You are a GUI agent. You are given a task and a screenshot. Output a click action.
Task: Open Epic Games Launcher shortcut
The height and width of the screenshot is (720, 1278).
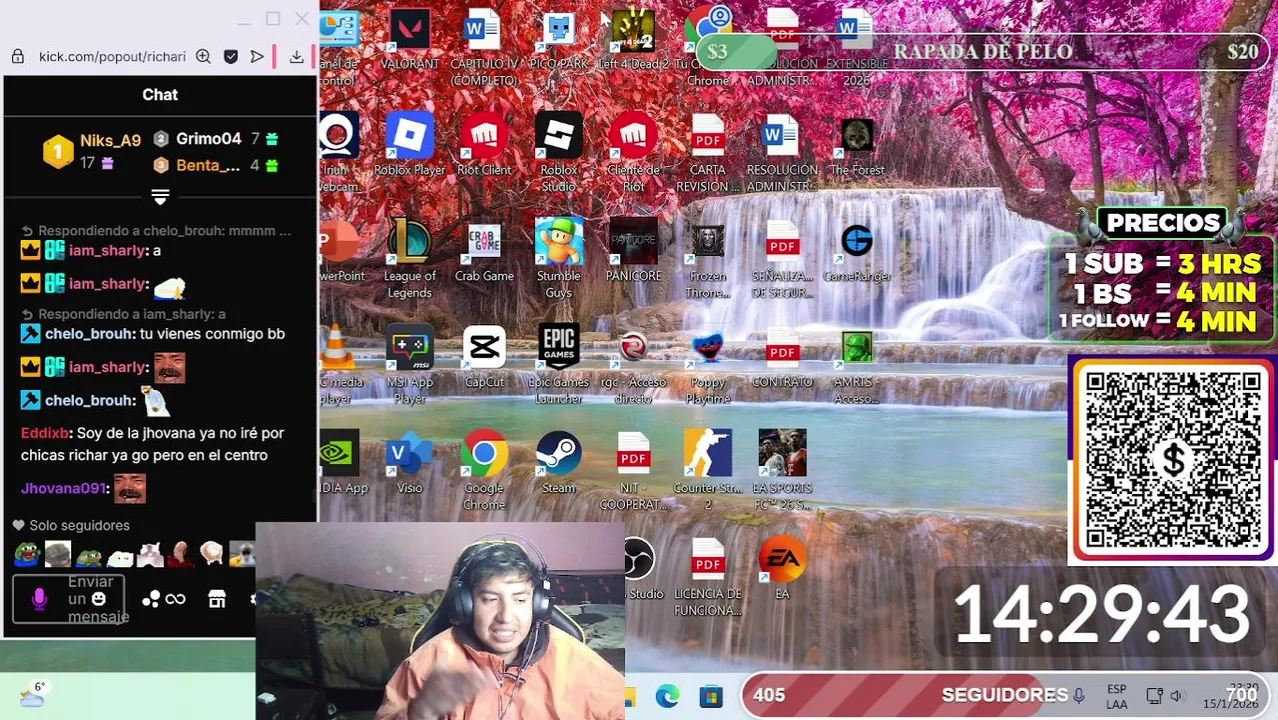point(559,365)
